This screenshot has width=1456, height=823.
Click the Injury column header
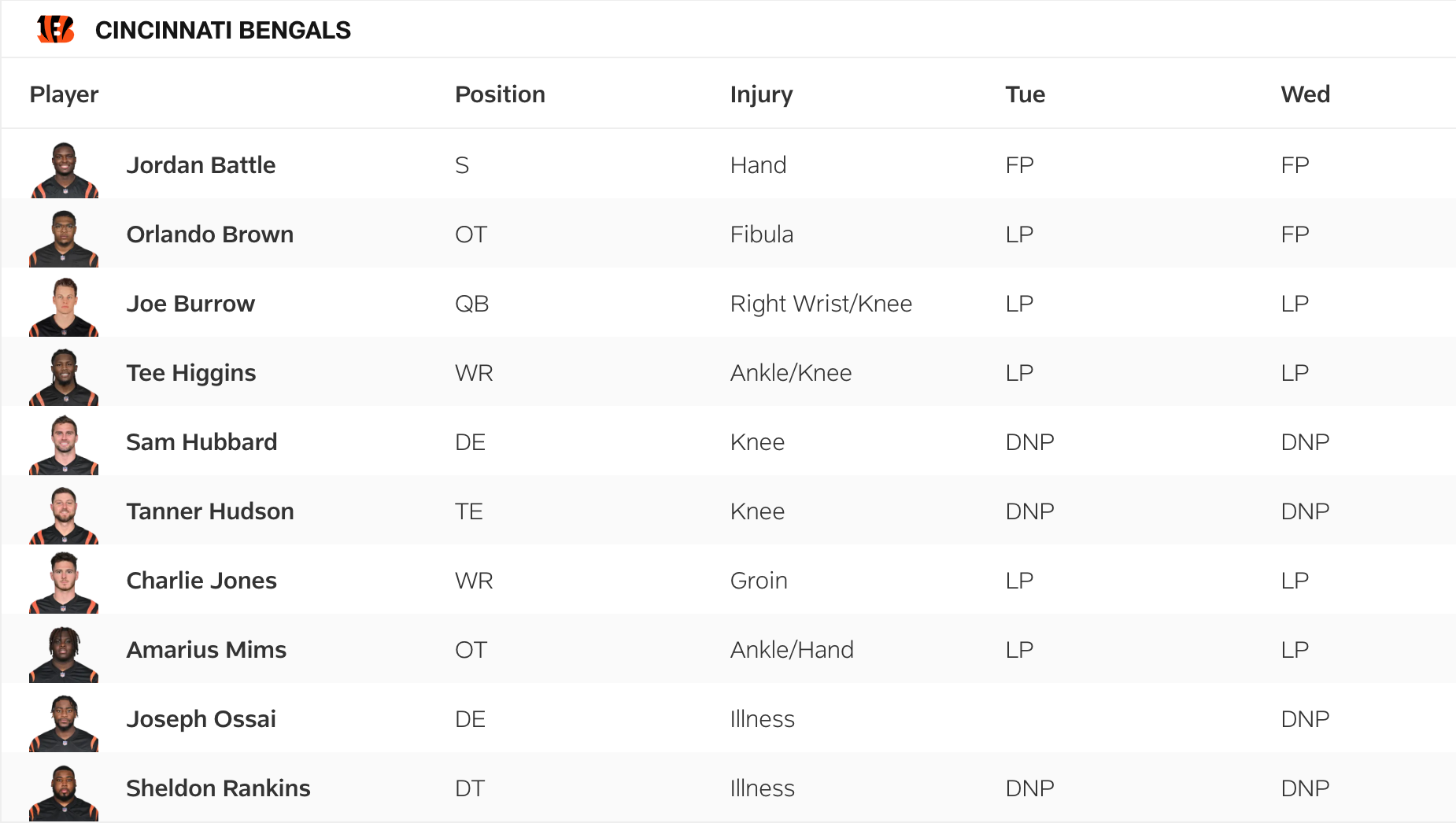point(761,94)
